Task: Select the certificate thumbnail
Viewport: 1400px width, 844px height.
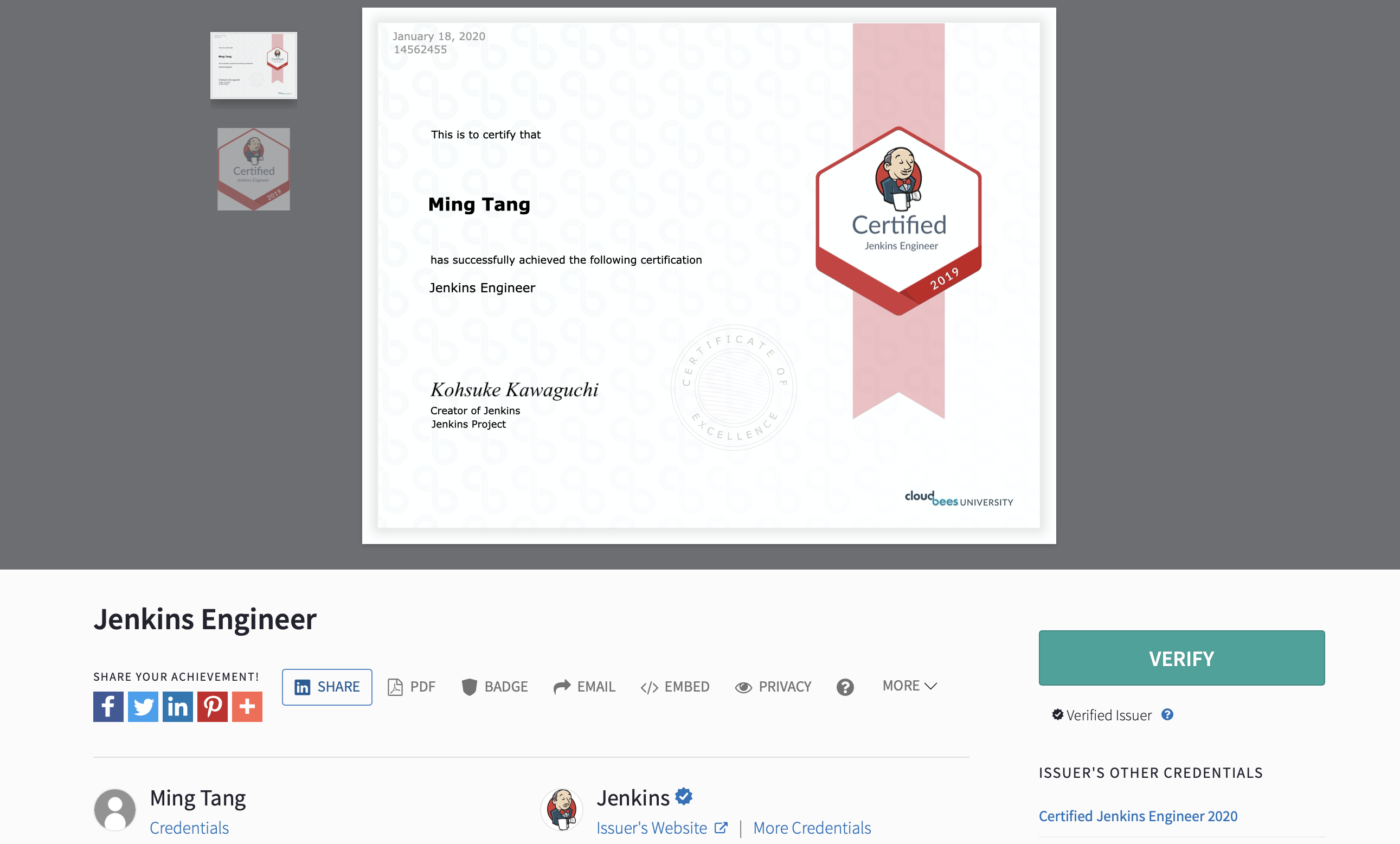Action: click(x=253, y=65)
